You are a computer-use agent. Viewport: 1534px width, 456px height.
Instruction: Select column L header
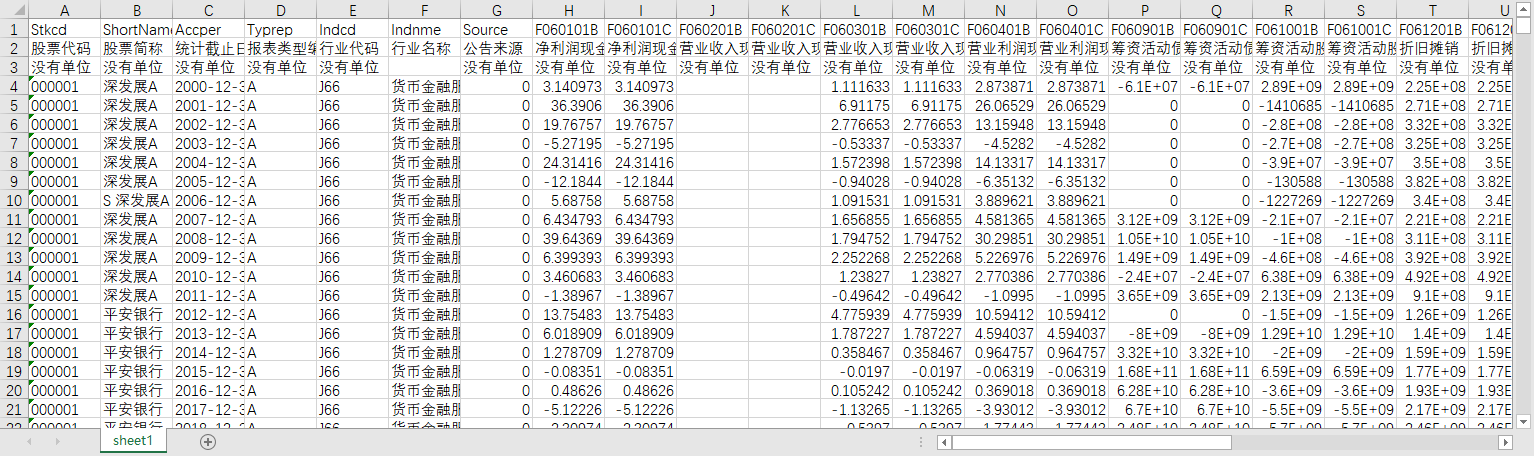point(856,10)
